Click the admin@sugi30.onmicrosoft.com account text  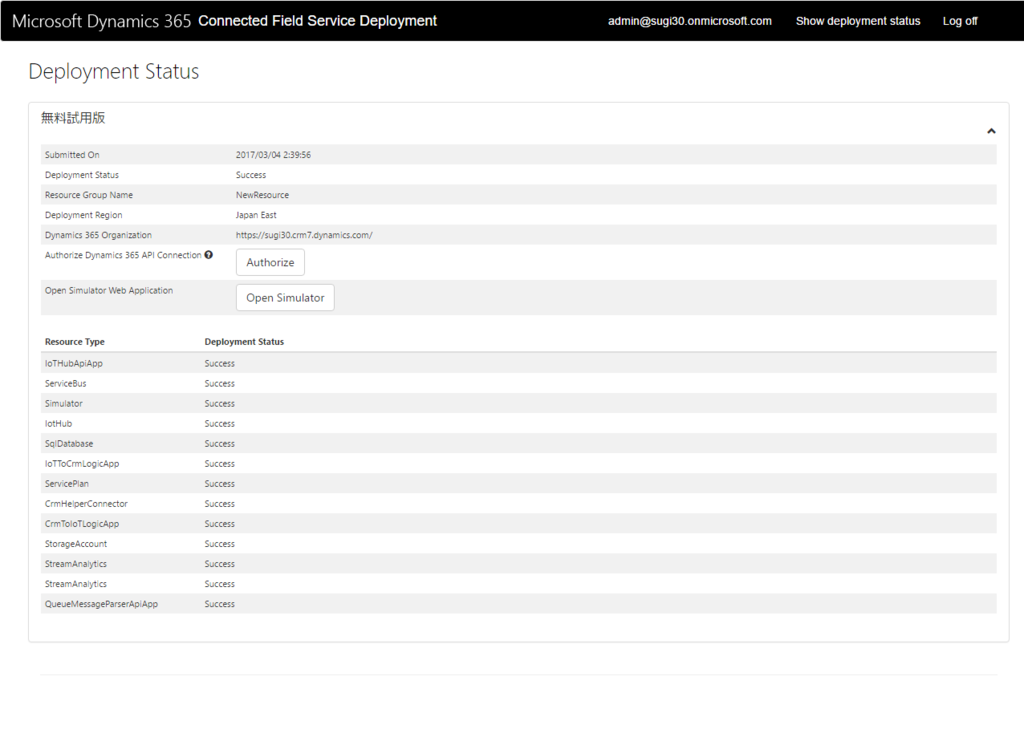click(x=690, y=21)
